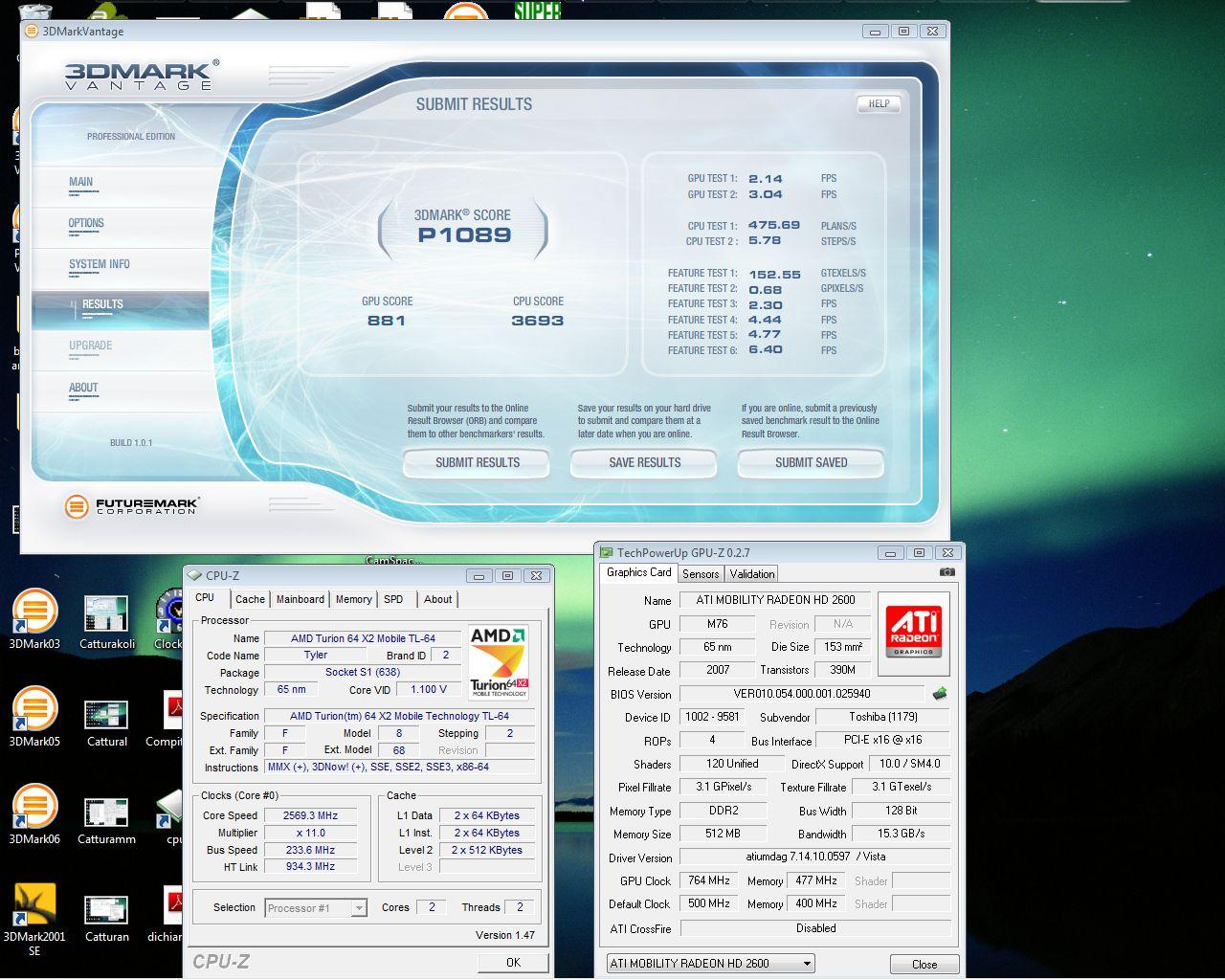Switch to the Mainboard tab in CPU-Z
Image resolution: width=1225 pixels, height=980 pixels.
[300, 599]
